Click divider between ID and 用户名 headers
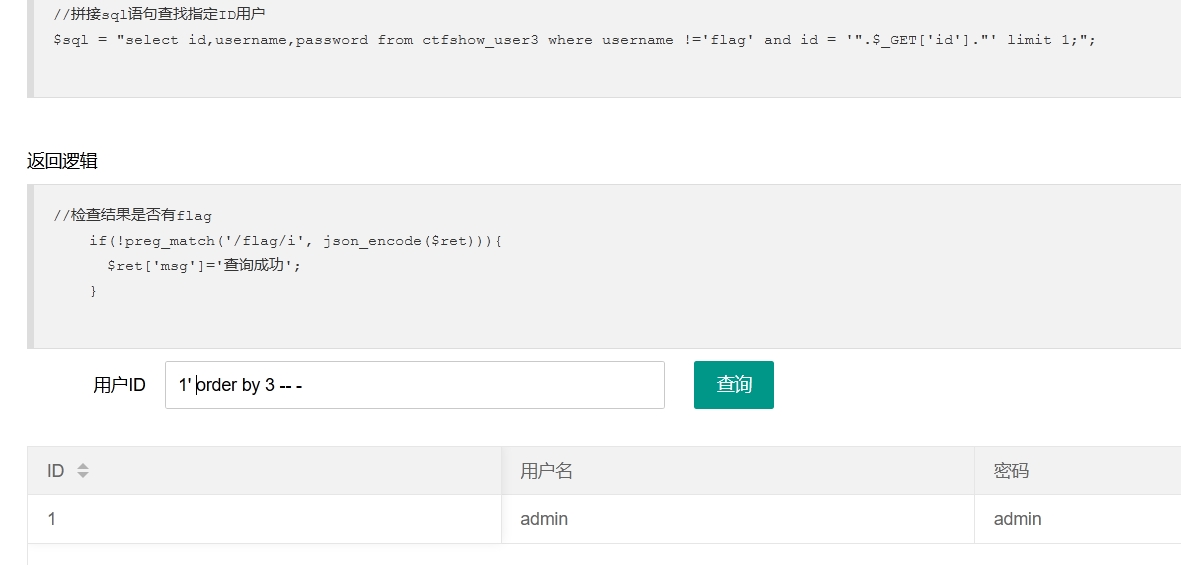 click(502, 471)
